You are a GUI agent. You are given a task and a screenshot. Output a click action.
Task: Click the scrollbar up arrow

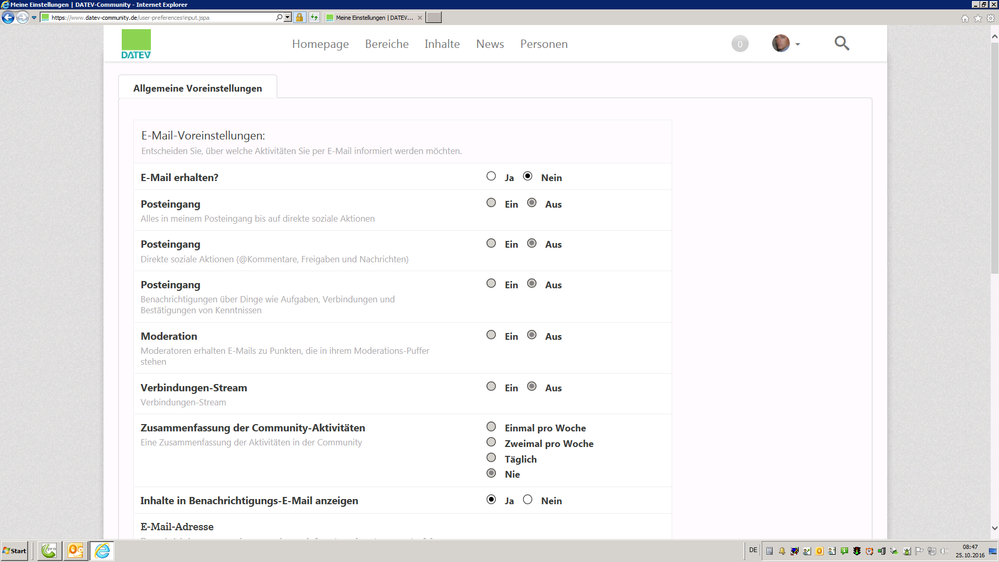click(x=994, y=36)
